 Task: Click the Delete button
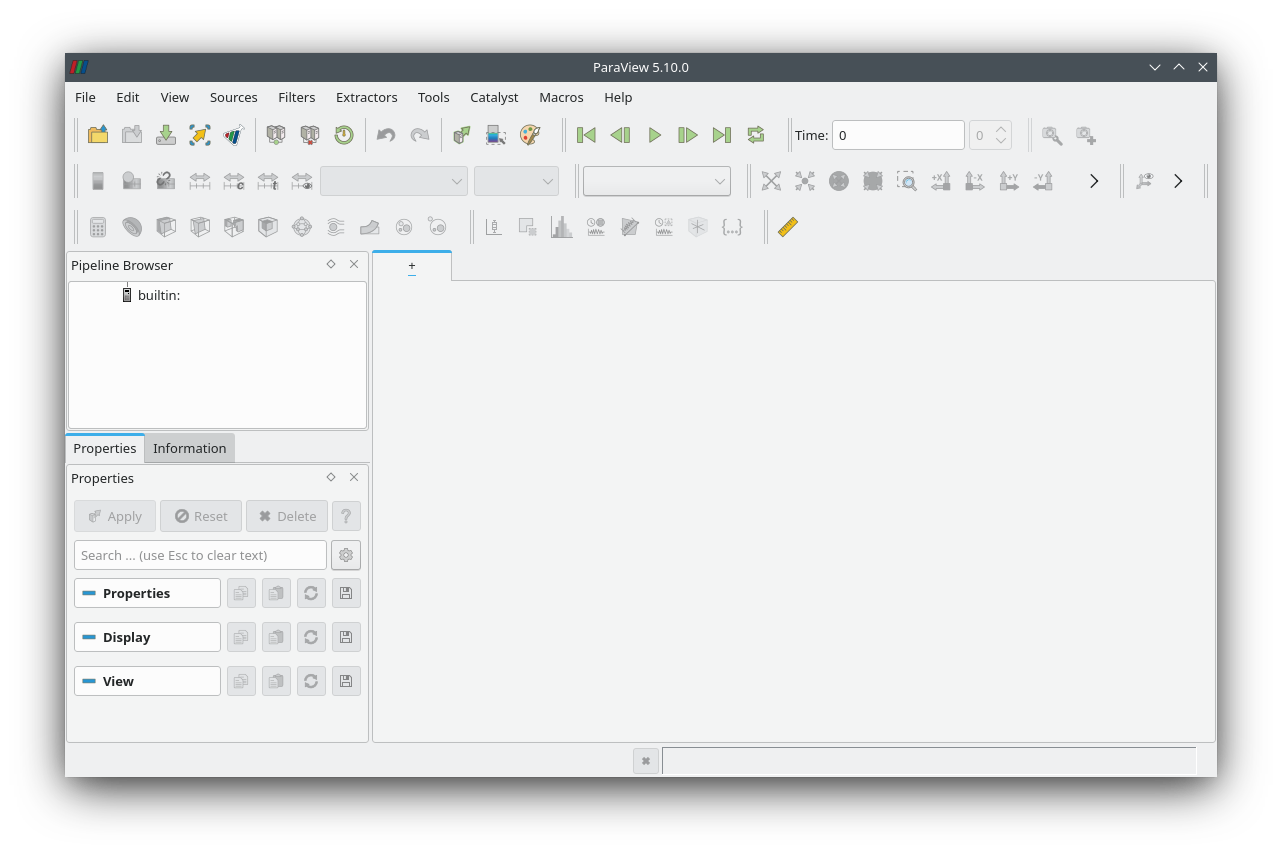click(287, 516)
